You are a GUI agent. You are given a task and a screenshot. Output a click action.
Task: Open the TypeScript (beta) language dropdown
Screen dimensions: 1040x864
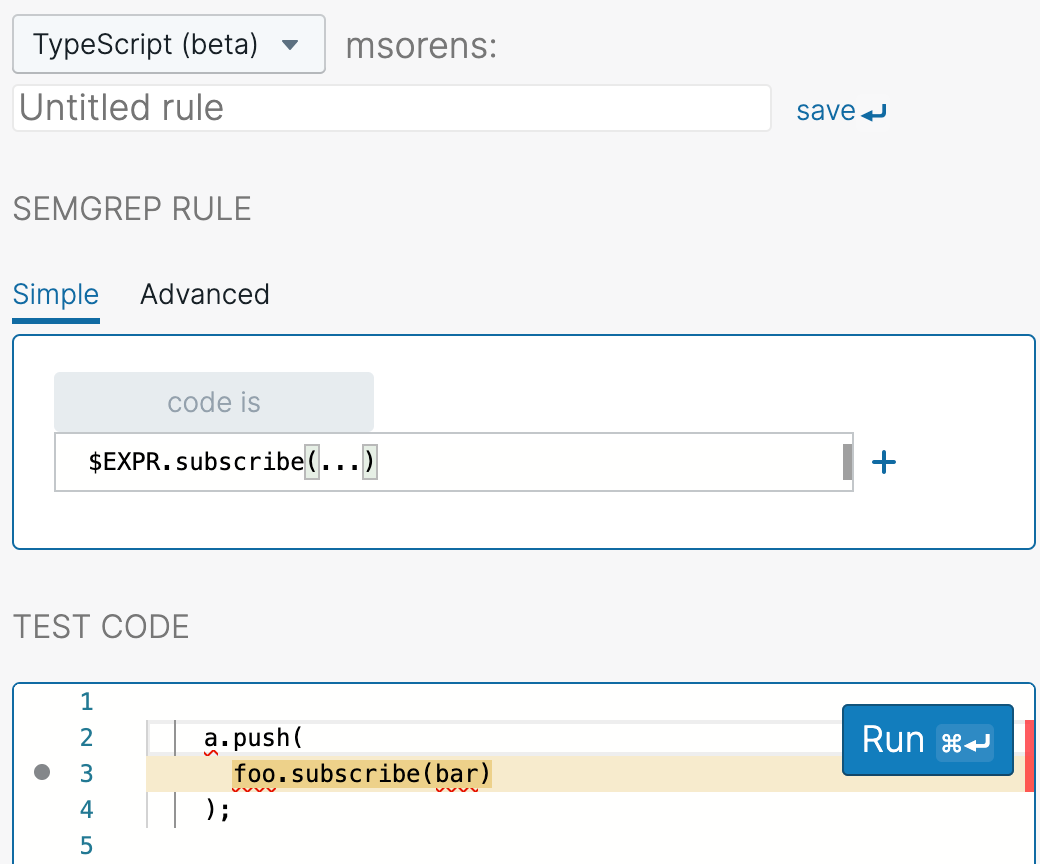coord(168,44)
